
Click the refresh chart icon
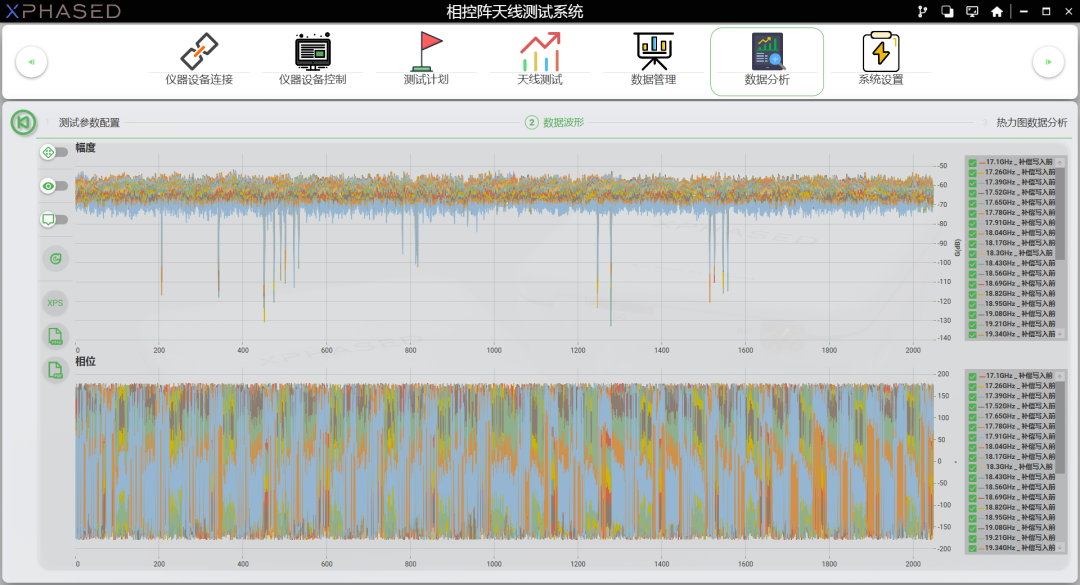click(x=55, y=259)
